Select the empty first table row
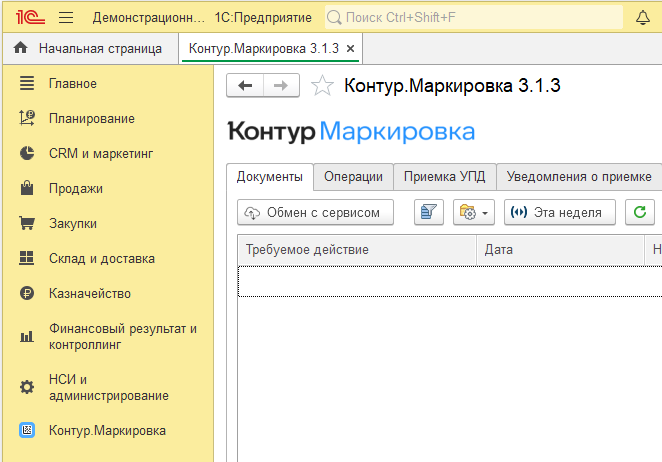 pyautogui.click(x=450, y=281)
